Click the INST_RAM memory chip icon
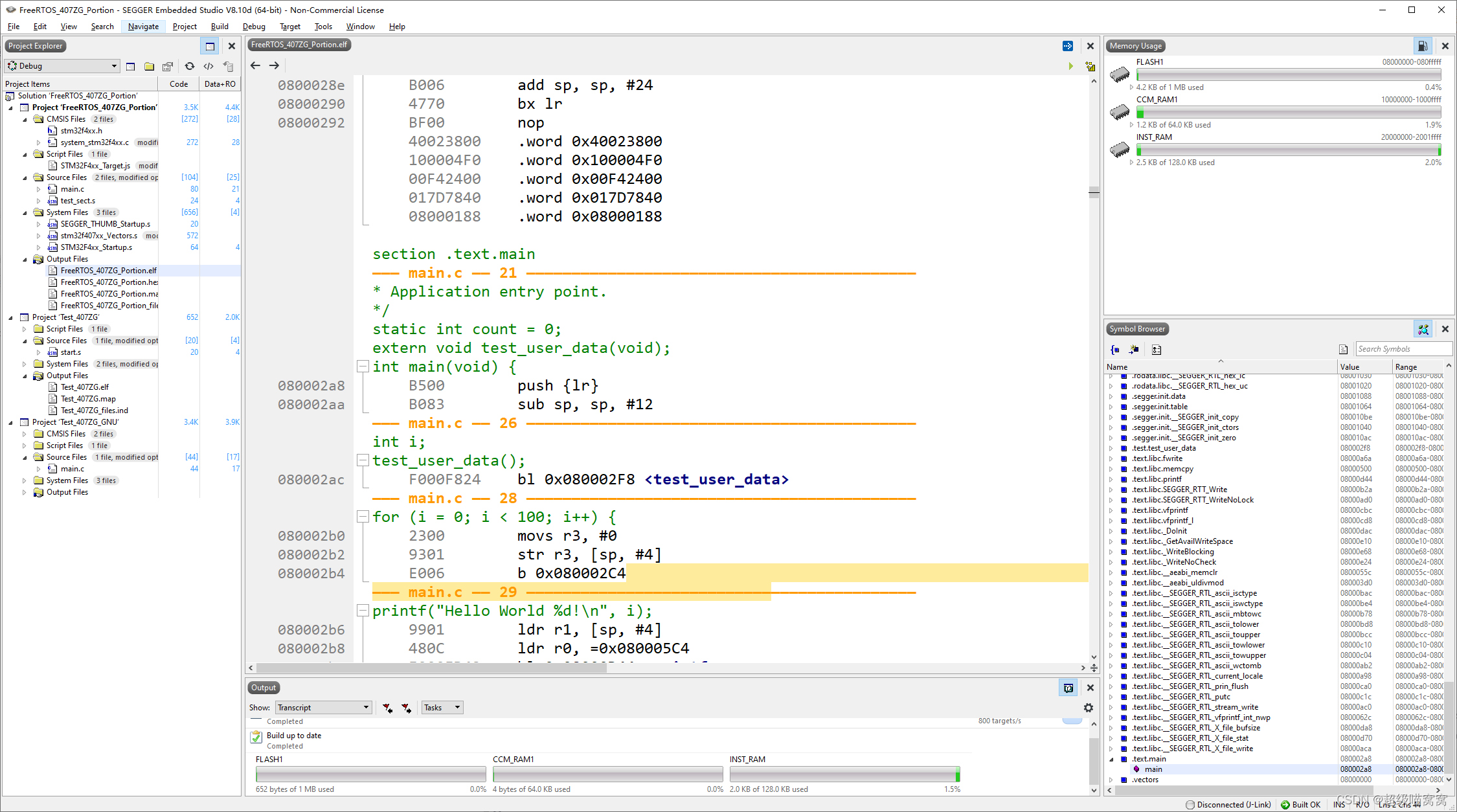 coord(1120,149)
